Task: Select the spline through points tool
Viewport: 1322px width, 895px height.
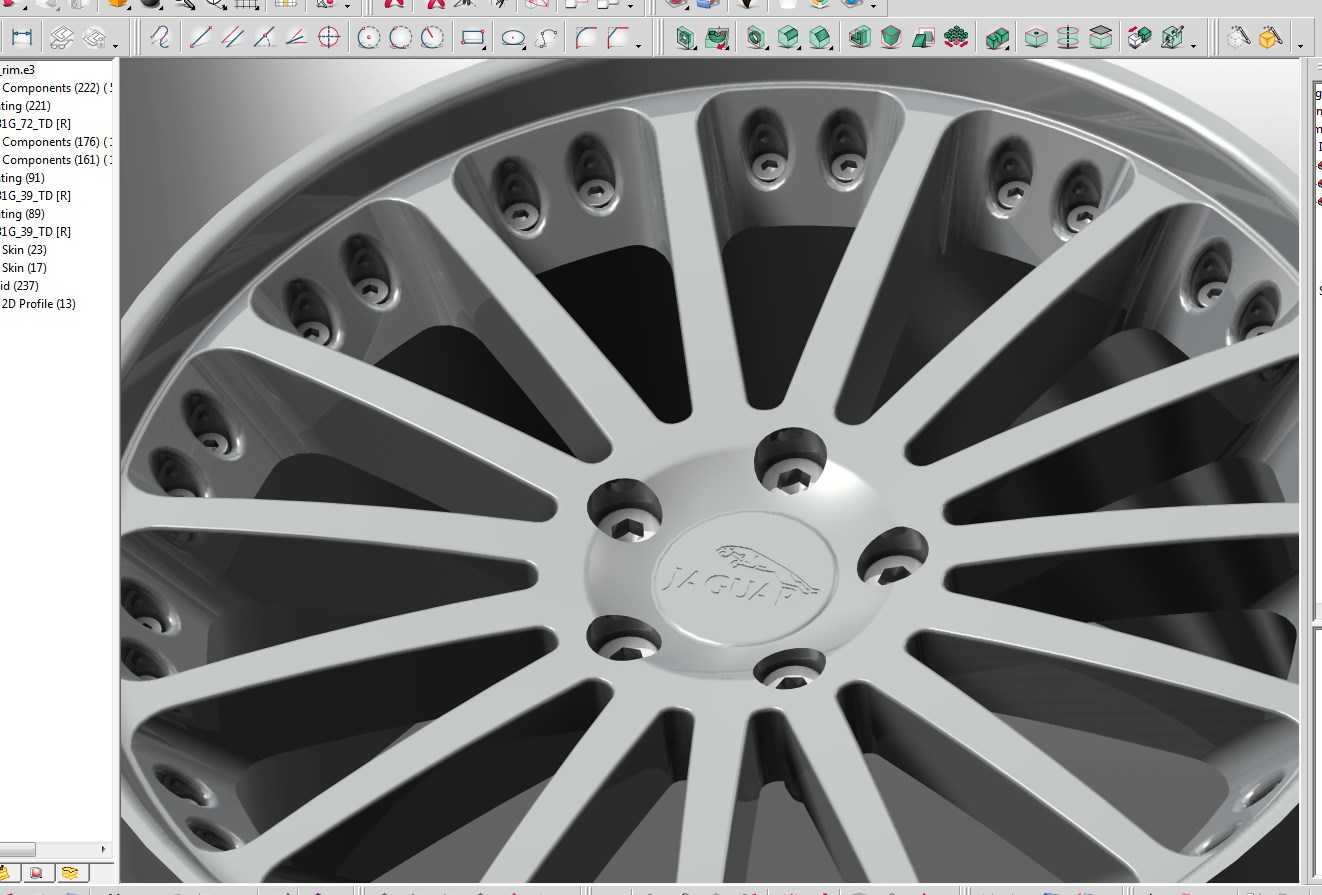Action: [x=547, y=39]
